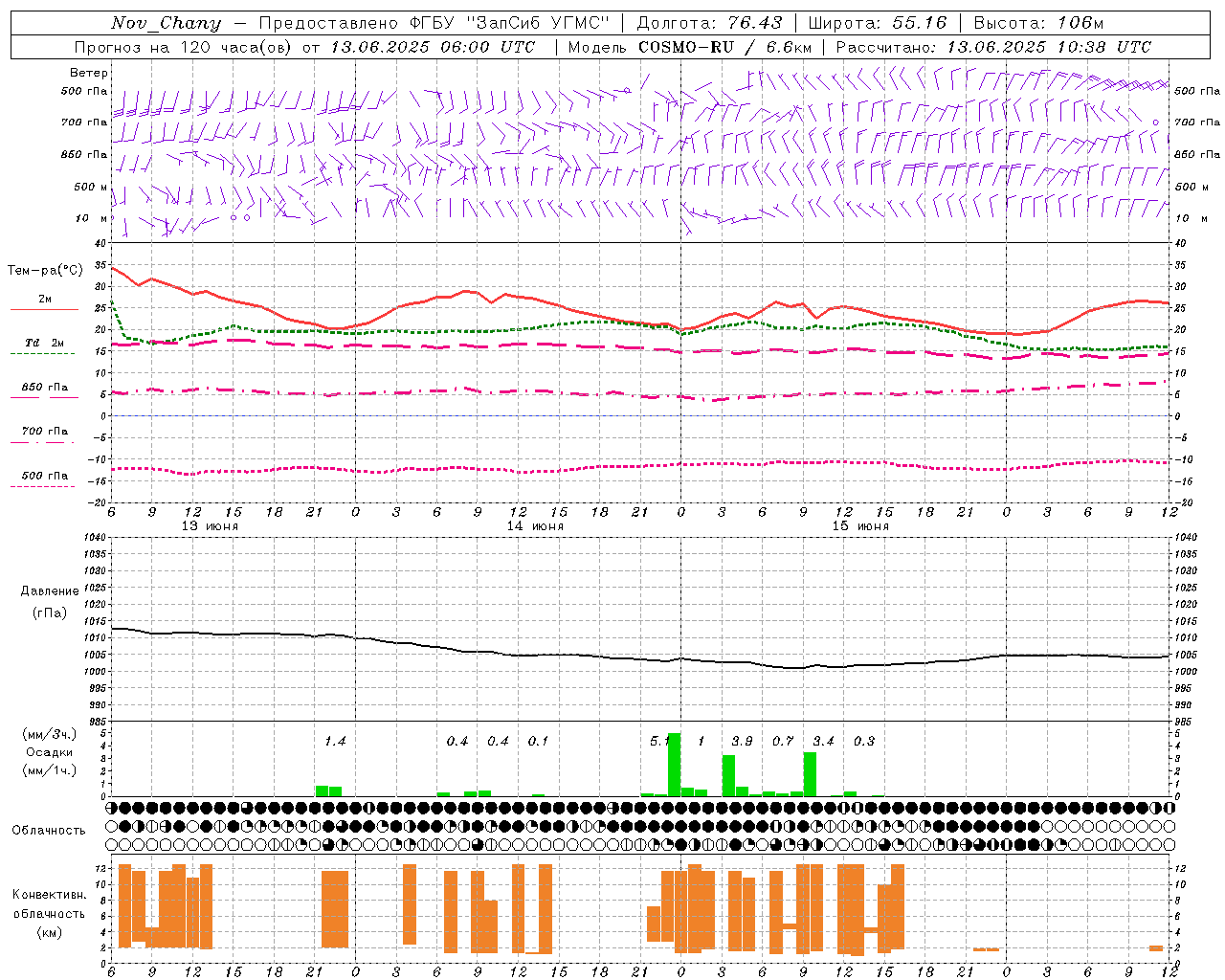The width and height of the screenshot is (1225, 980).
Task: Click the Давление (гПа) pressure axis label
Action: point(49,602)
